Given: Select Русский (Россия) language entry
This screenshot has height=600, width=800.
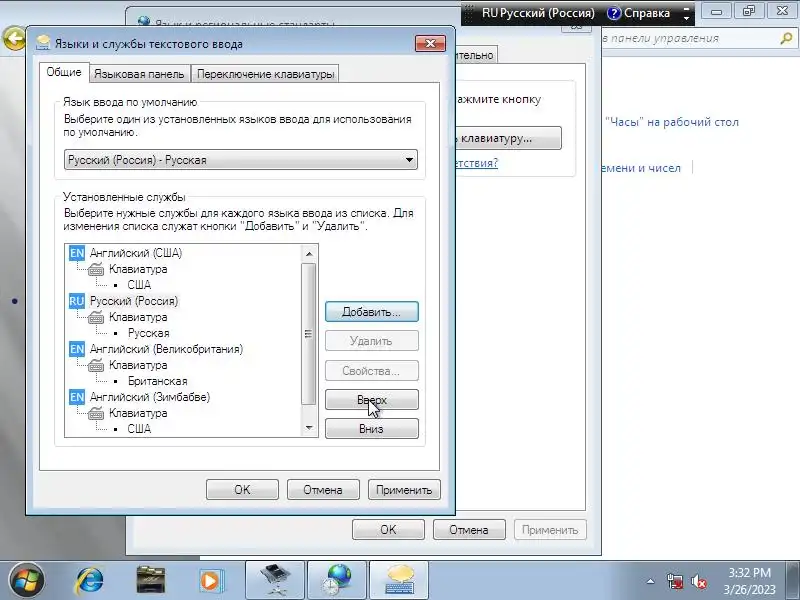Looking at the screenshot, I should [134, 301].
